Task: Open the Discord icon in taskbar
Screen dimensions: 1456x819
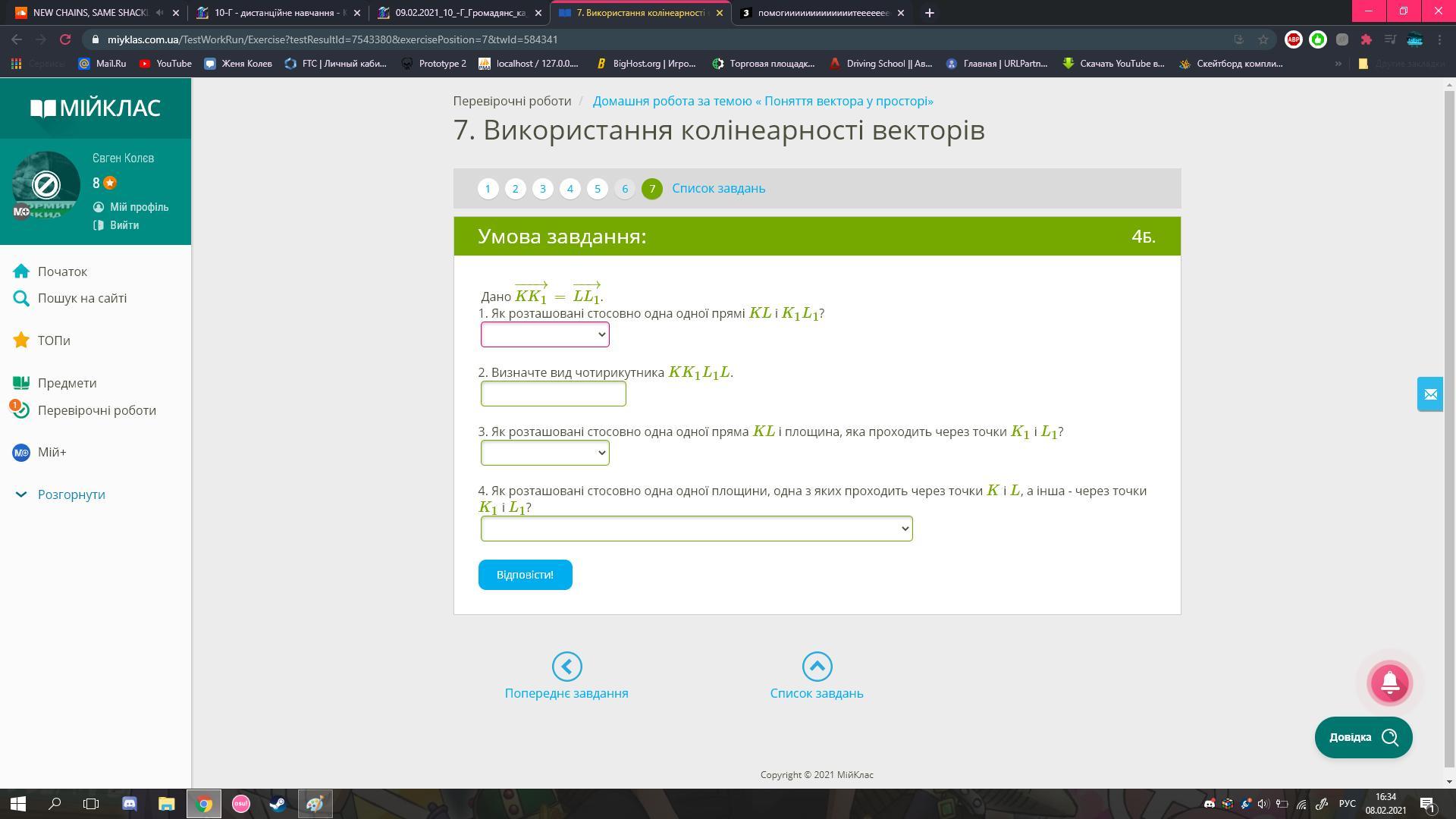Action: click(130, 804)
